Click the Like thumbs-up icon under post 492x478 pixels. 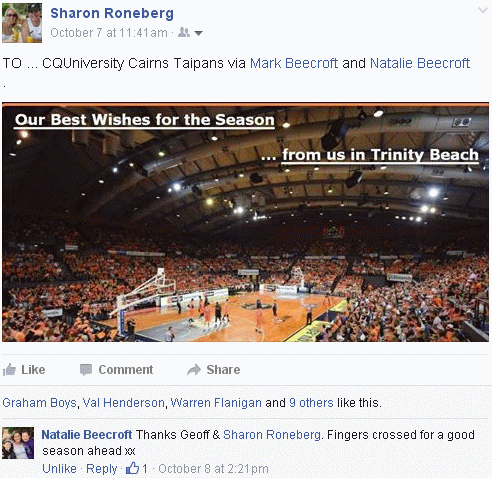coord(9,370)
